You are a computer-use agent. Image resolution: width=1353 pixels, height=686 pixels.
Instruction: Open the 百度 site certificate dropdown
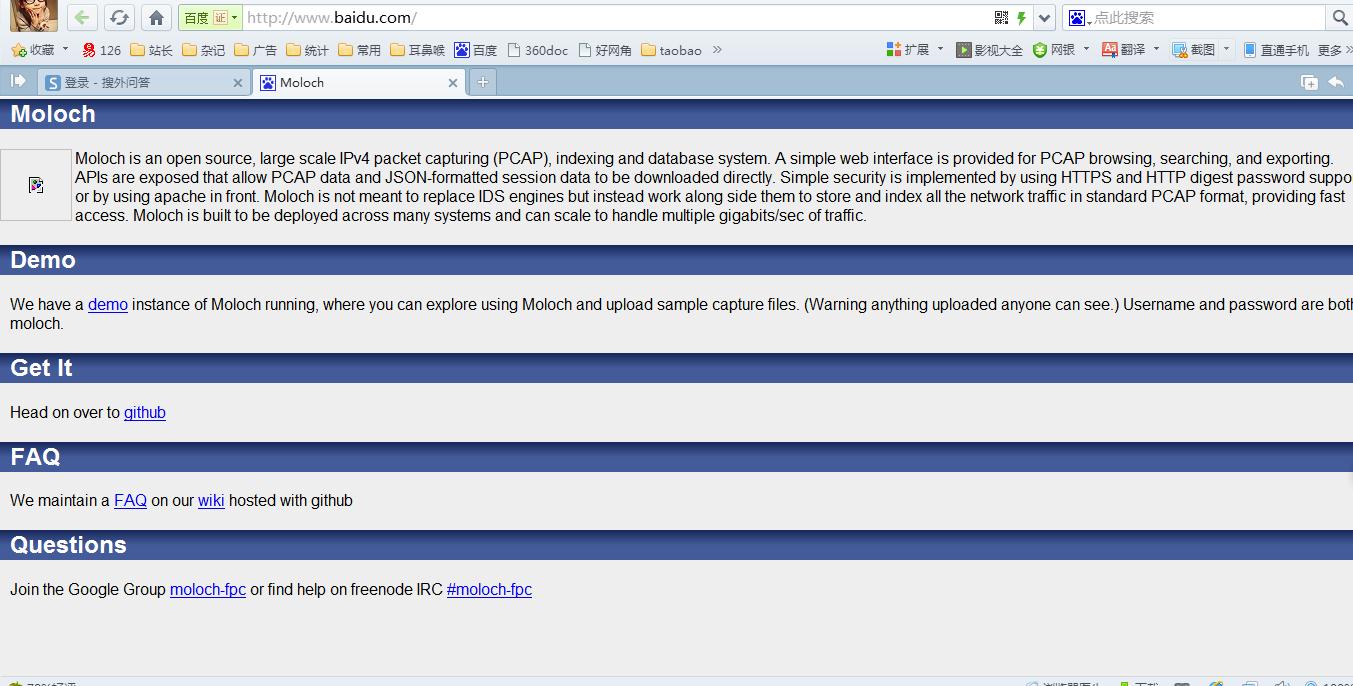point(211,18)
